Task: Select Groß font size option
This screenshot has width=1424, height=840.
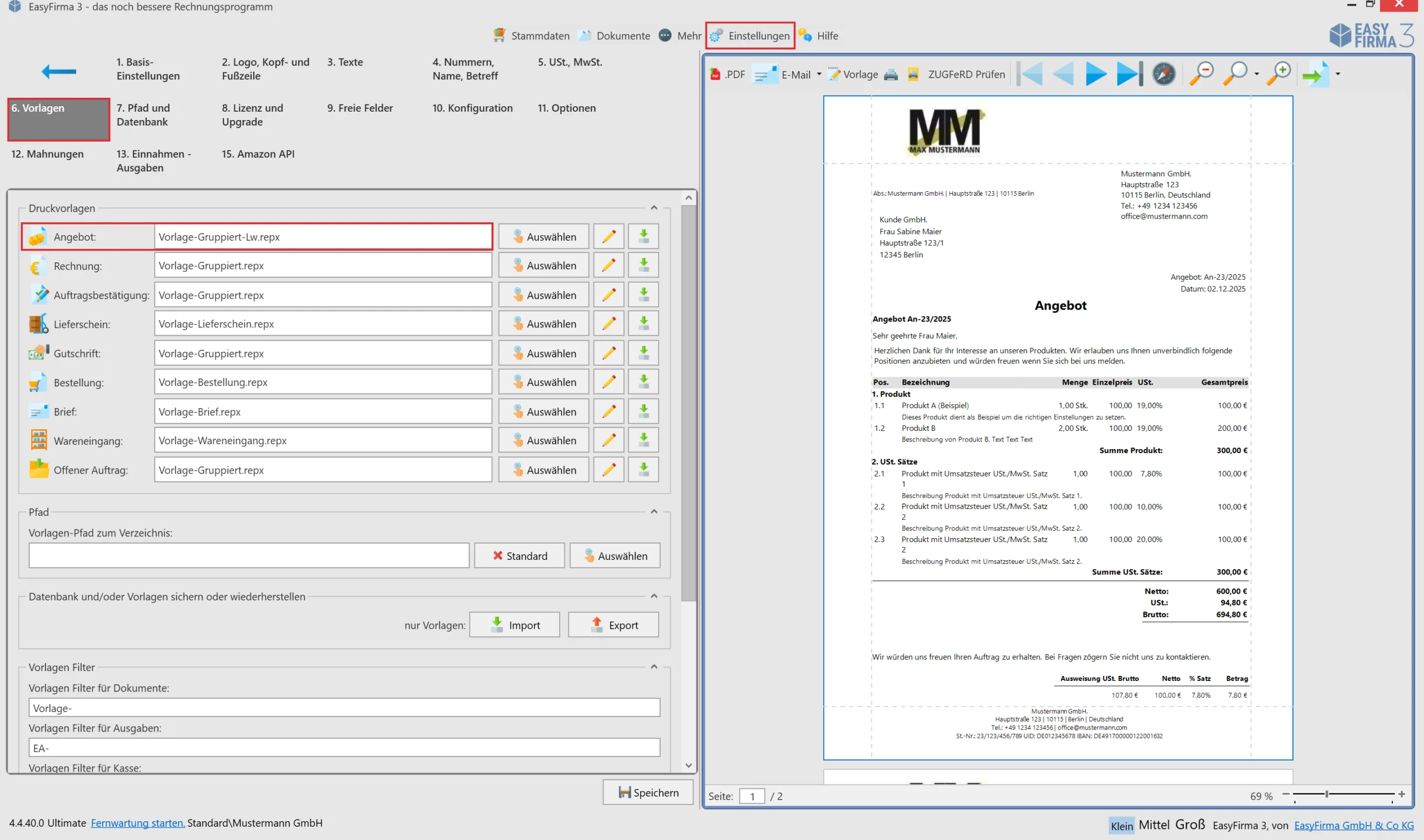Action: pos(1189,825)
